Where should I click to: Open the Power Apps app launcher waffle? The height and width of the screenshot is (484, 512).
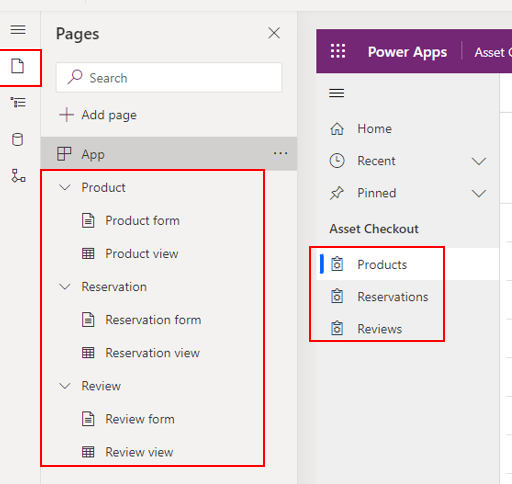point(338,51)
